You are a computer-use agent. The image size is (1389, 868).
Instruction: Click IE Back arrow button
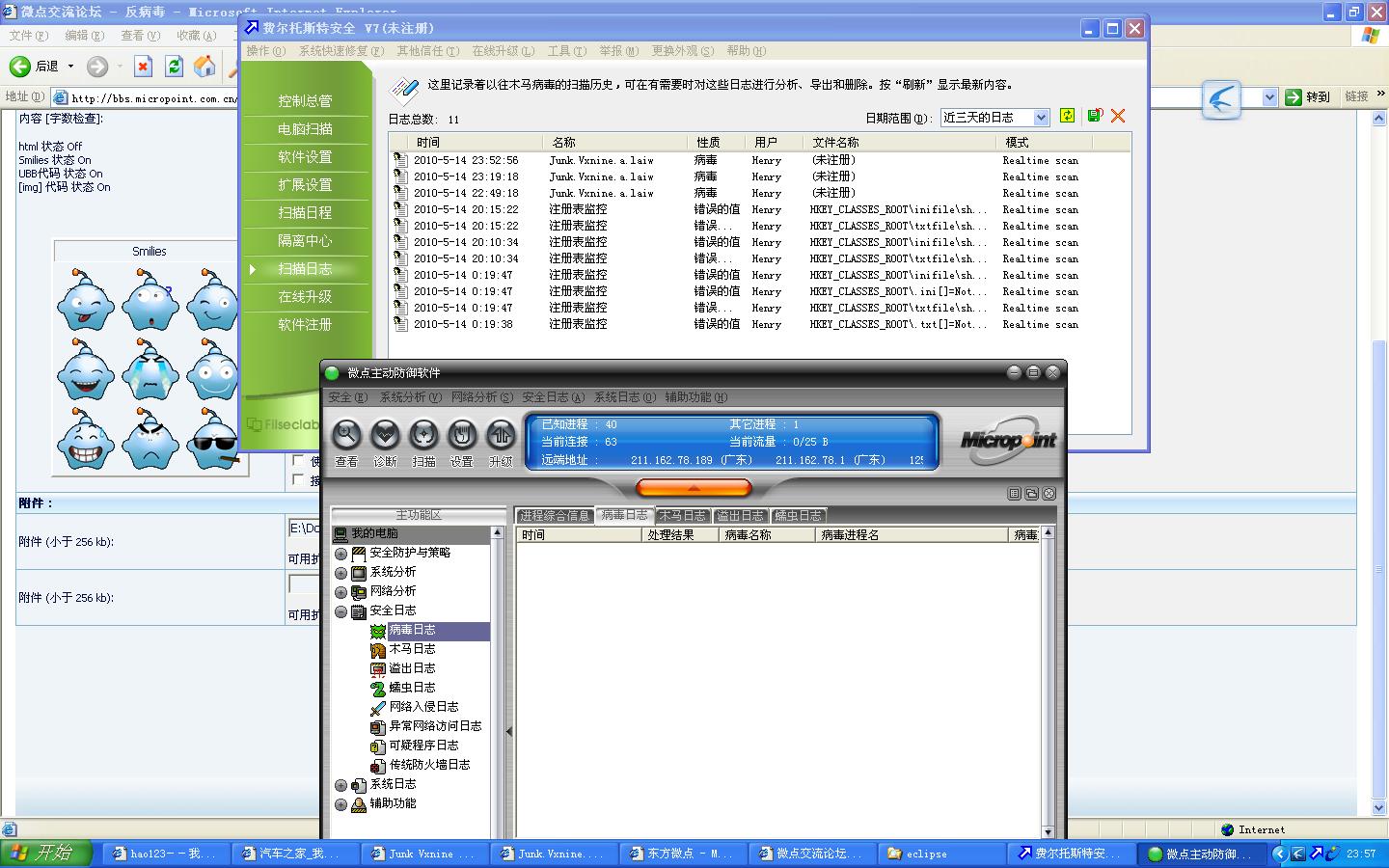[x=20, y=66]
